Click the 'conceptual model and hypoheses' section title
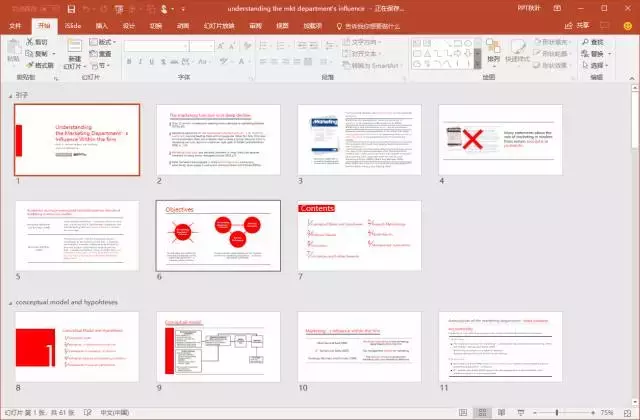Screen dimensions: 640x420 [67, 302]
